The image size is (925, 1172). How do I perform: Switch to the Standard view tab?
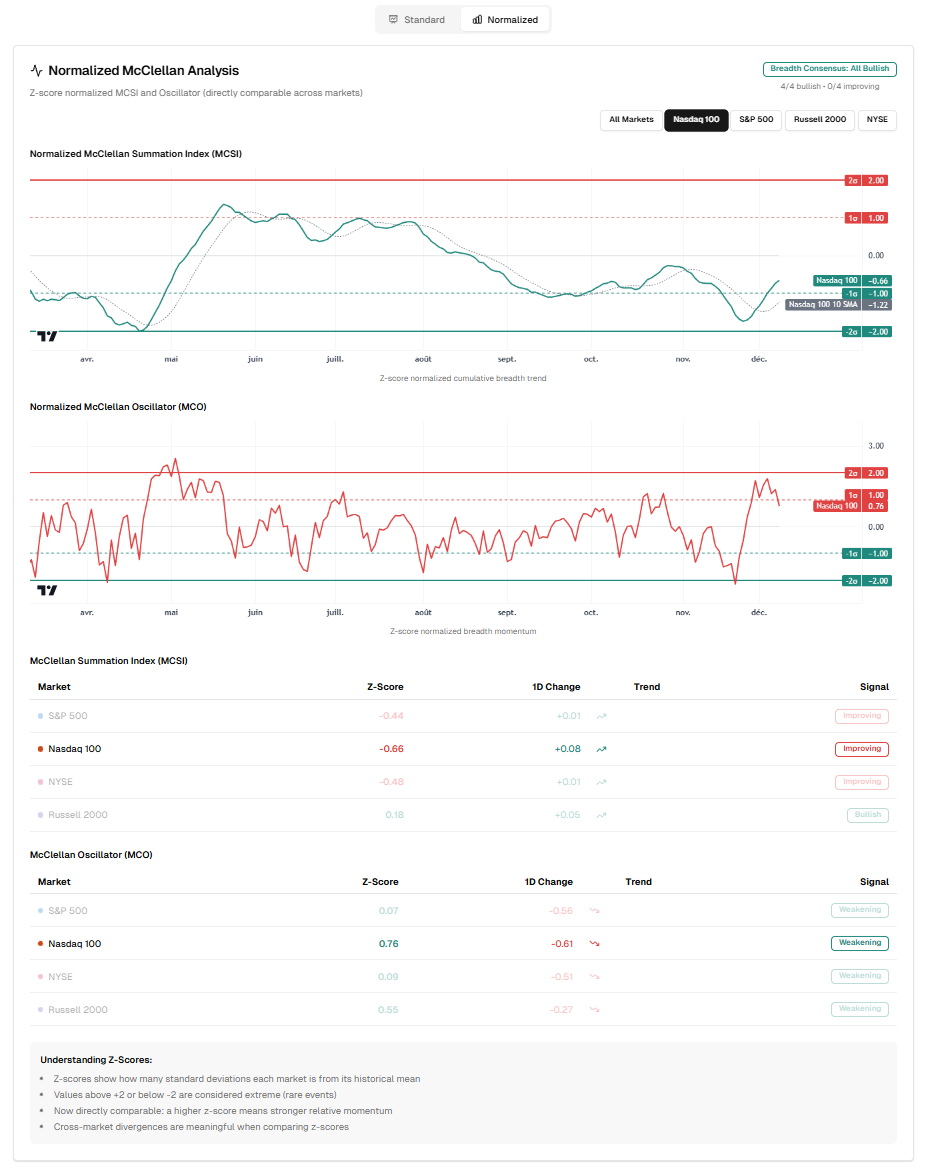pos(417,19)
